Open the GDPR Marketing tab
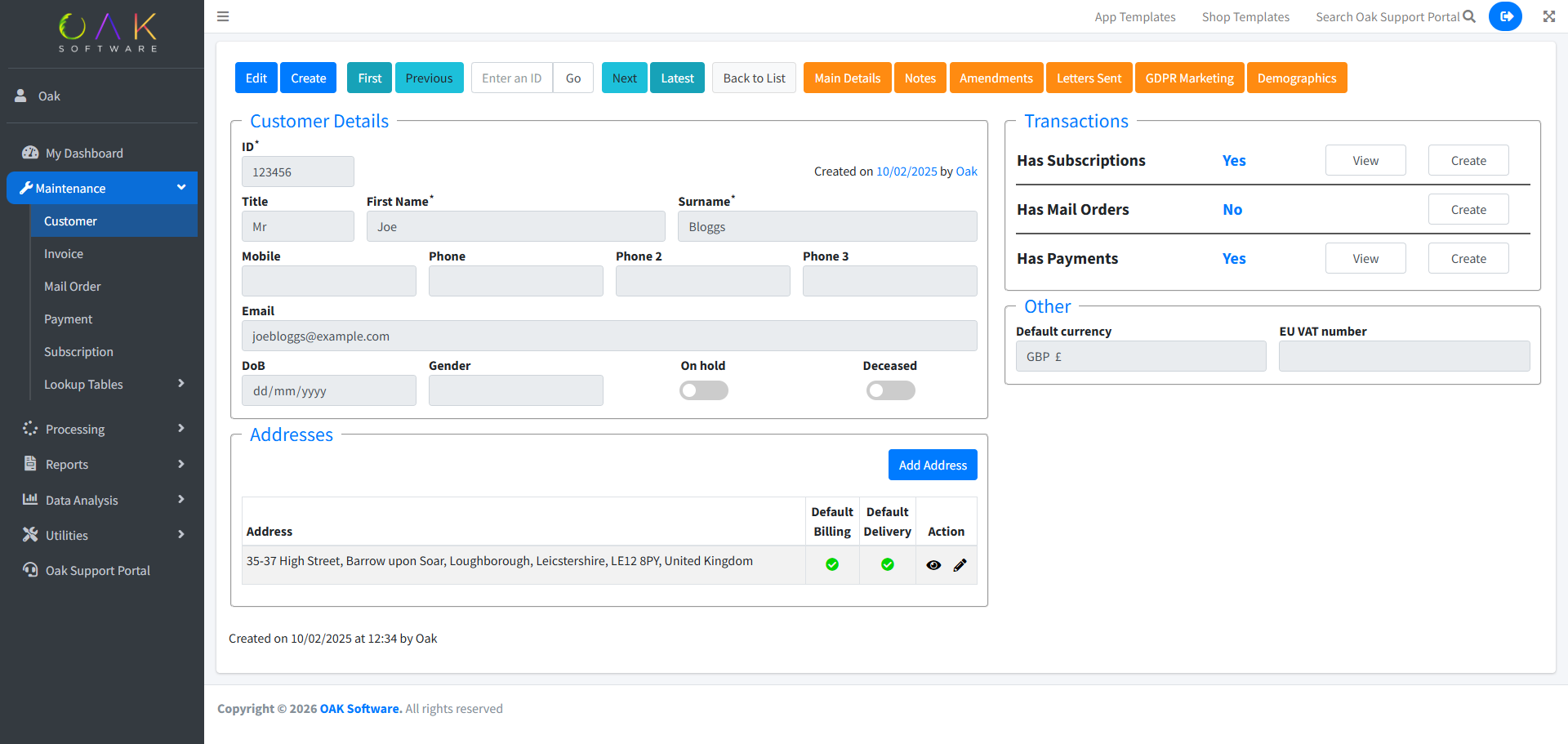 tap(1189, 78)
